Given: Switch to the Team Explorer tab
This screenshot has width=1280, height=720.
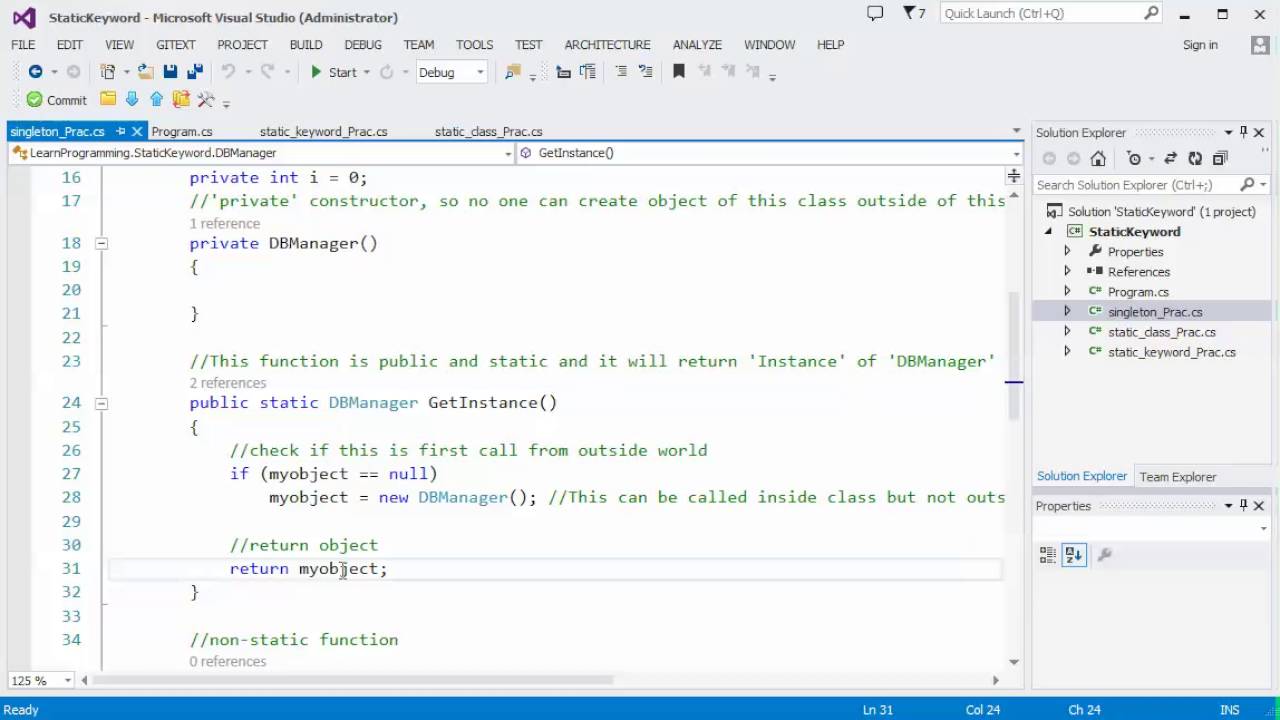Looking at the screenshot, I should click(x=1178, y=477).
